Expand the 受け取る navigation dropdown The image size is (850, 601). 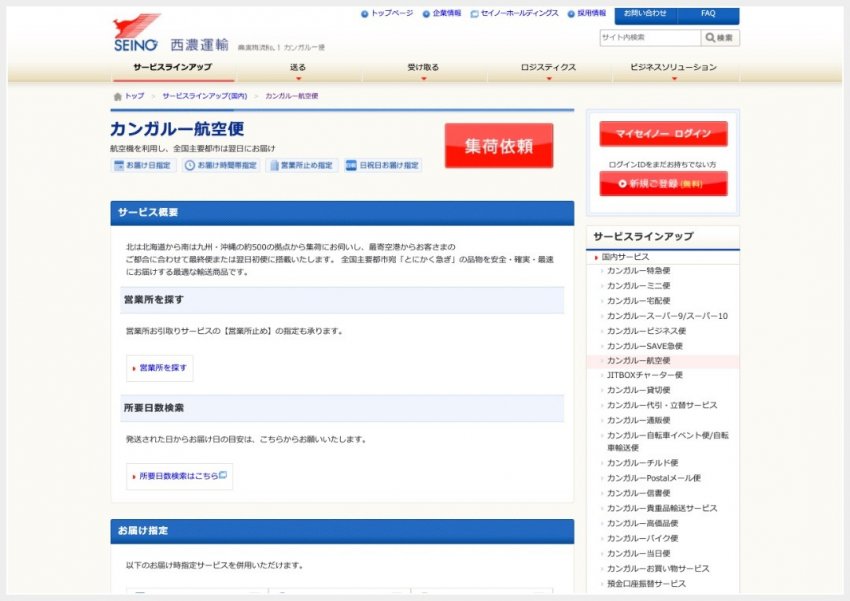(424, 68)
